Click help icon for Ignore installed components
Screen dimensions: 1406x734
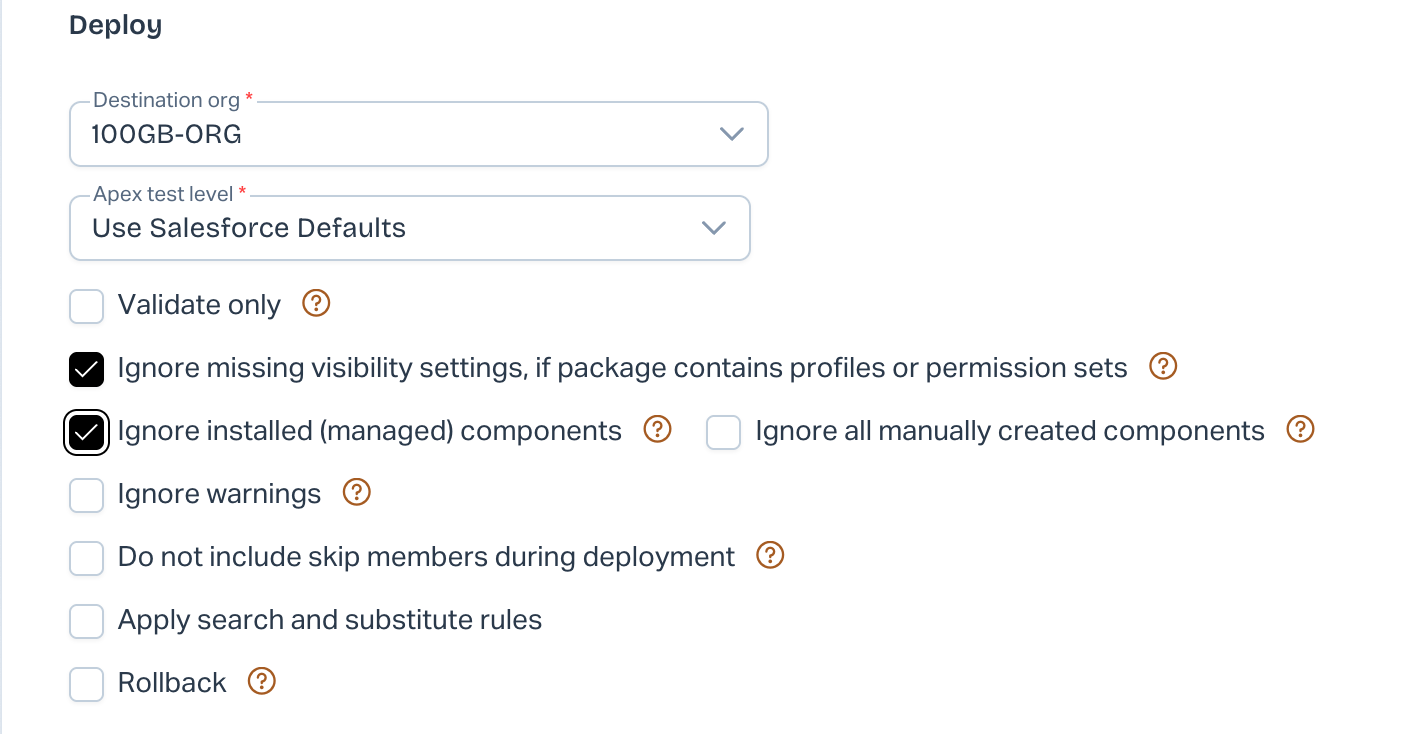pyautogui.click(x=657, y=430)
